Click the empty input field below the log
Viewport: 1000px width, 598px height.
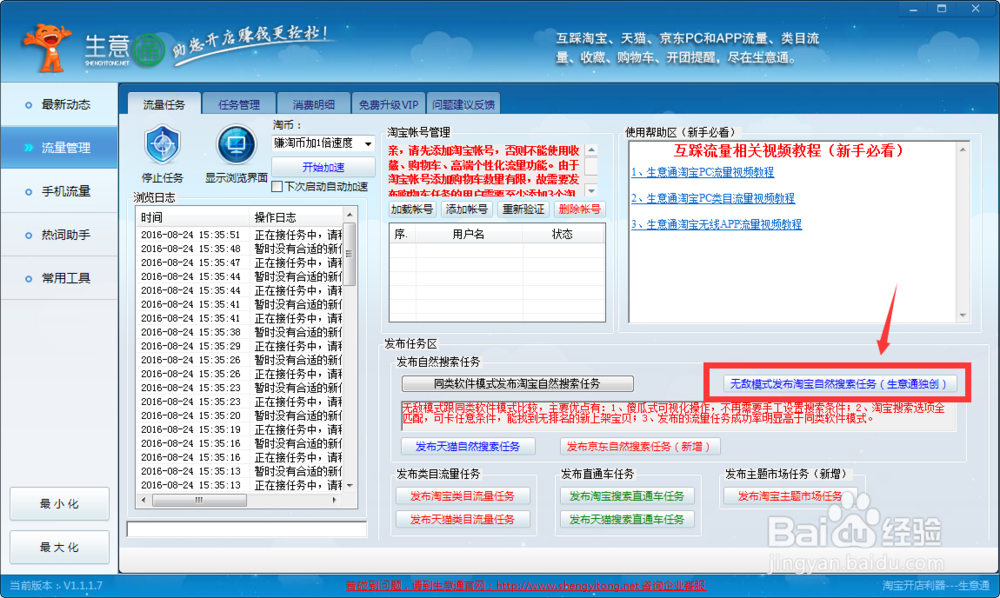[247, 529]
